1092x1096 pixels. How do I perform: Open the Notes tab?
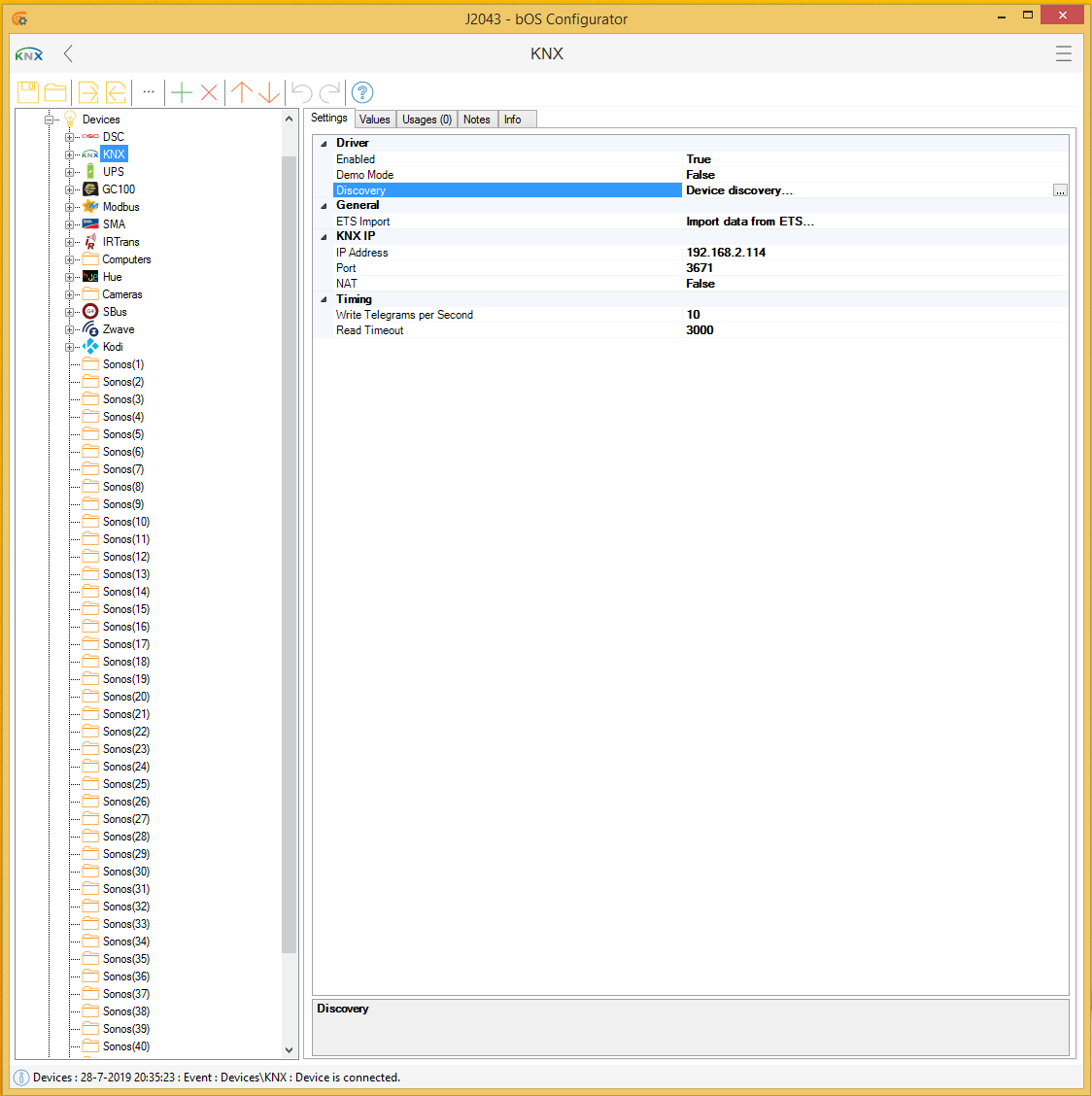tap(476, 120)
